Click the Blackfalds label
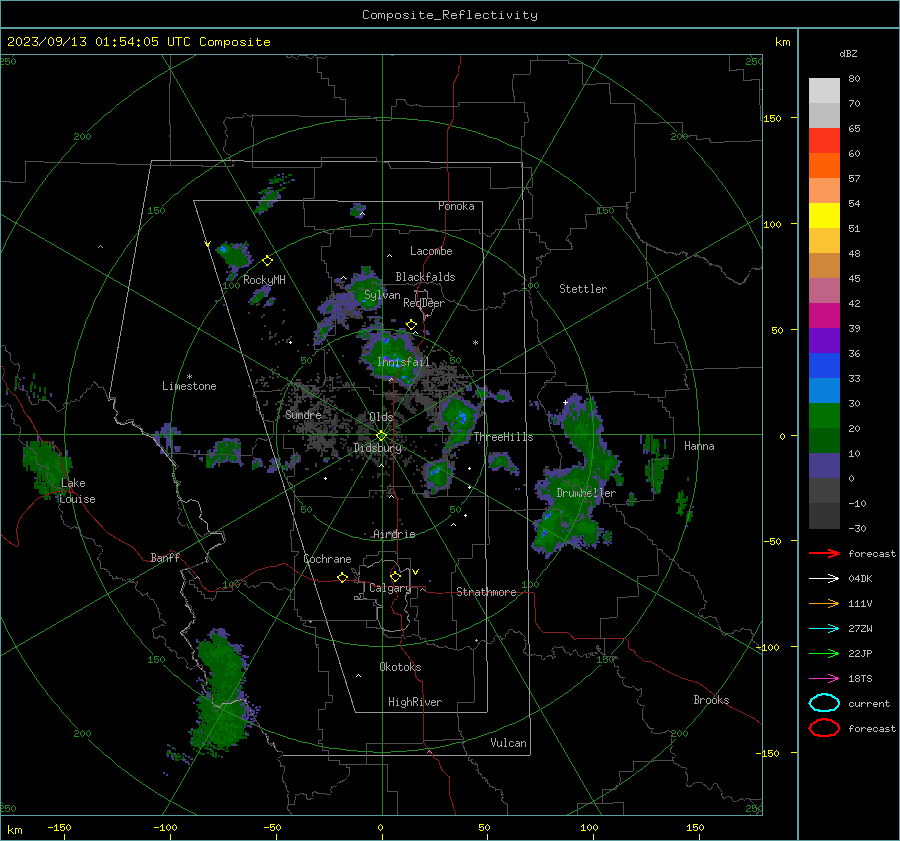900x841 pixels. pyautogui.click(x=425, y=277)
